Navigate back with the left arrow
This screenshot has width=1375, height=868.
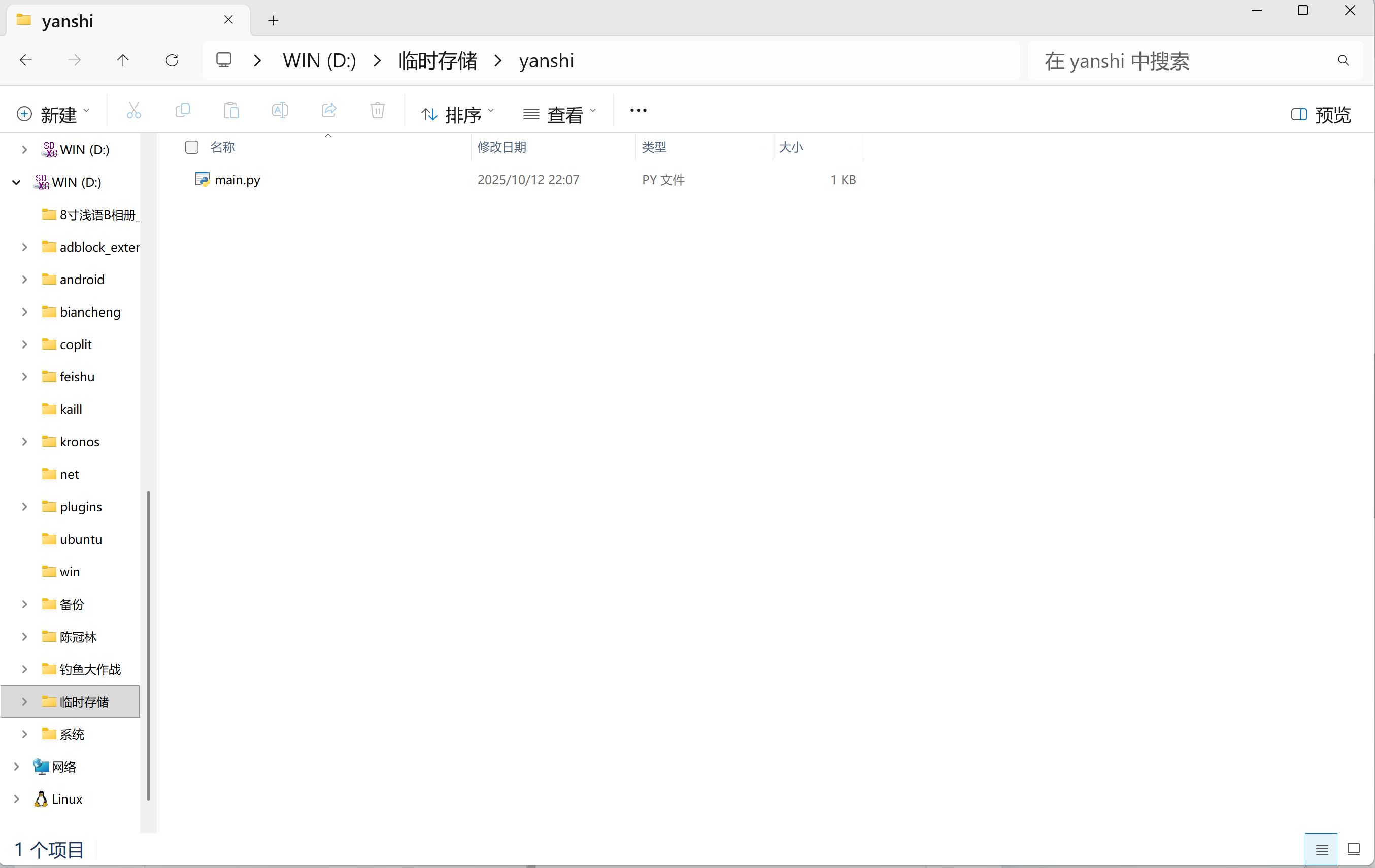pyautogui.click(x=26, y=60)
